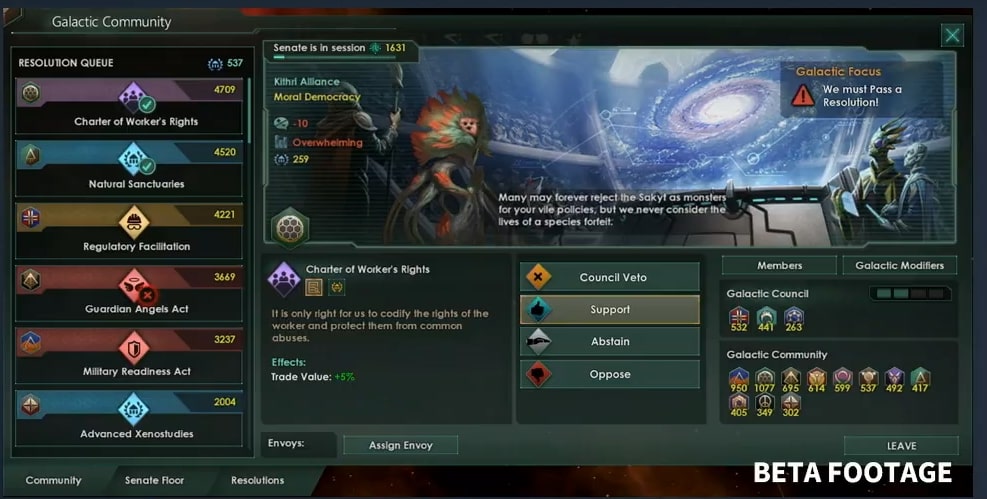Click the Natural Sanctuaries resolution icon

click(133, 159)
